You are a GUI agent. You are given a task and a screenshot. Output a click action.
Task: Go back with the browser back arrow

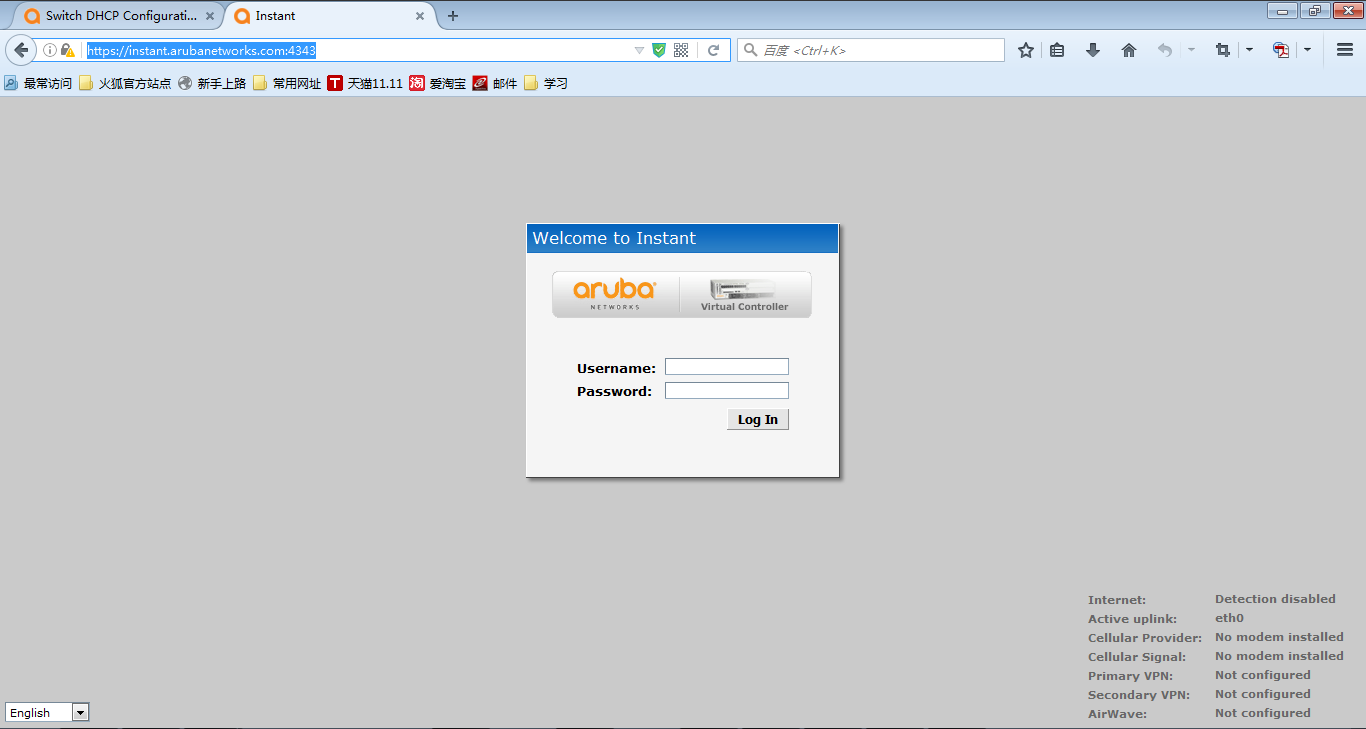click(x=21, y=50)
